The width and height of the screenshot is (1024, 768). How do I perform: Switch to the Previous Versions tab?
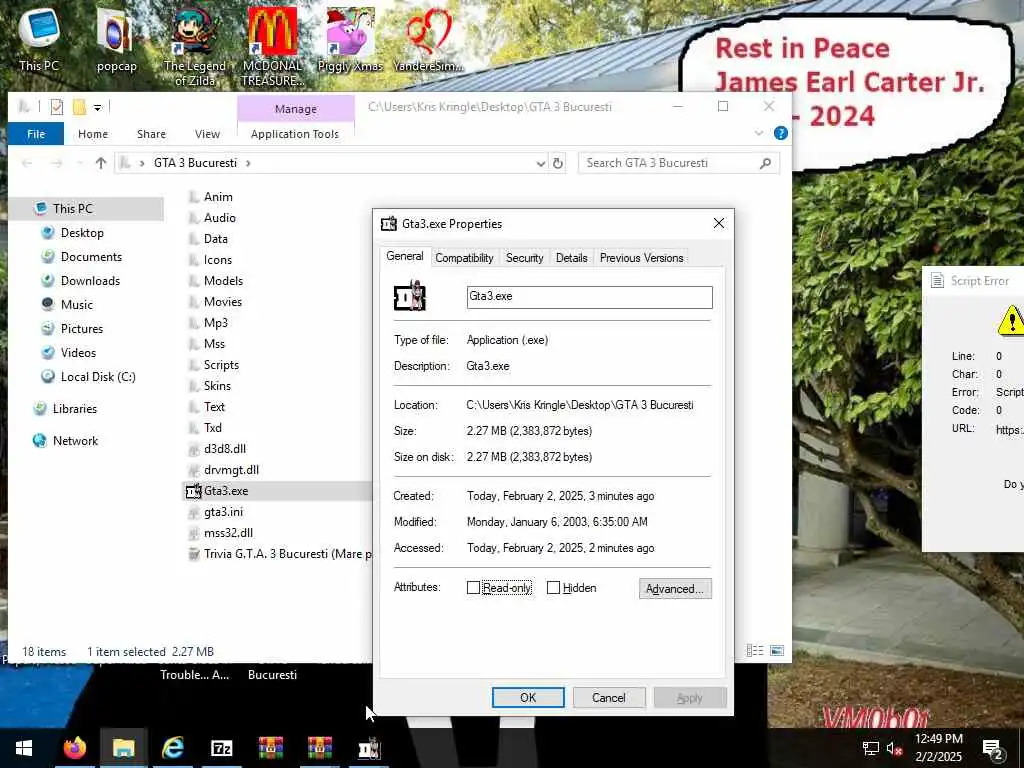pyautogui.click(x=641, y=258)
